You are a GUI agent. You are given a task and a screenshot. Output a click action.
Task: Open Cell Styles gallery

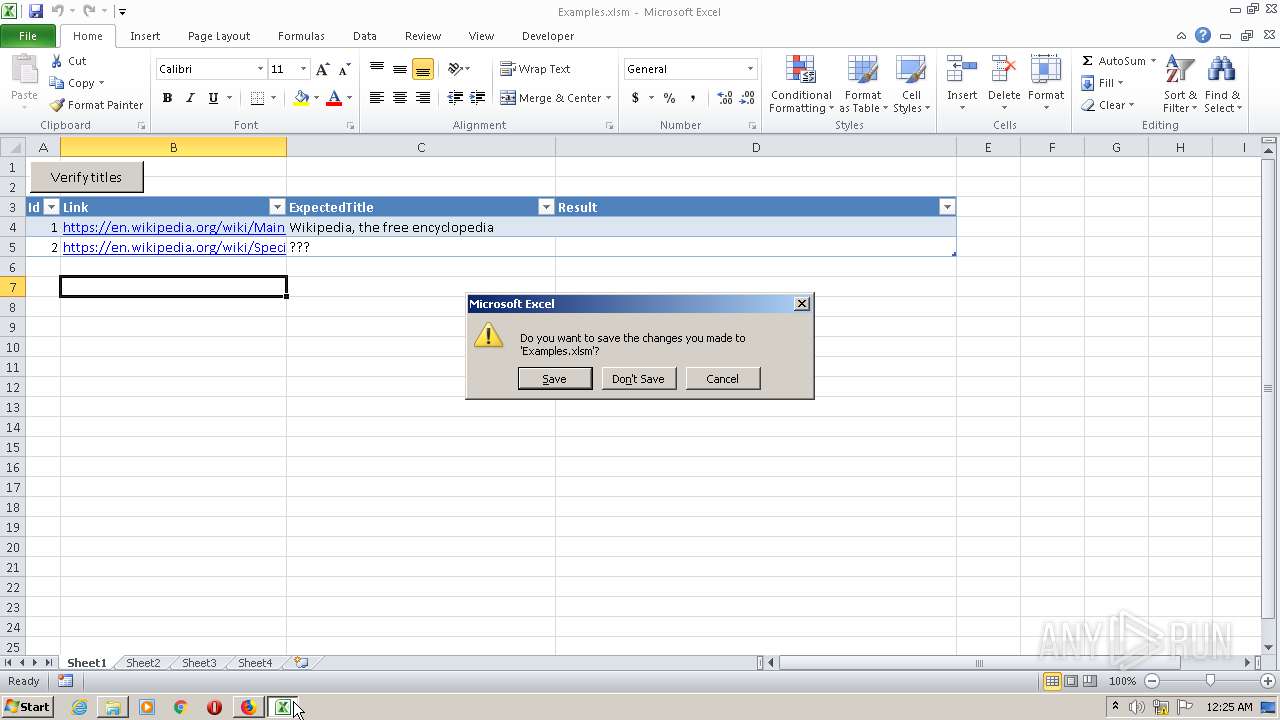point(911,84)
